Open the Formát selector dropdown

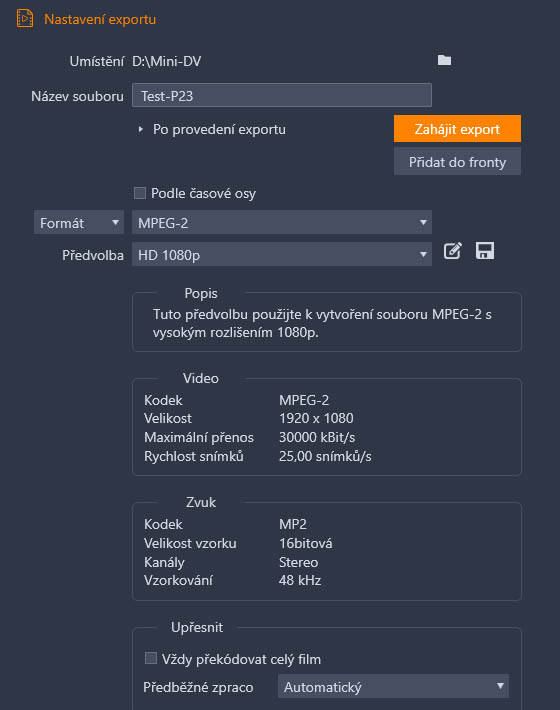tap(79, 223)
